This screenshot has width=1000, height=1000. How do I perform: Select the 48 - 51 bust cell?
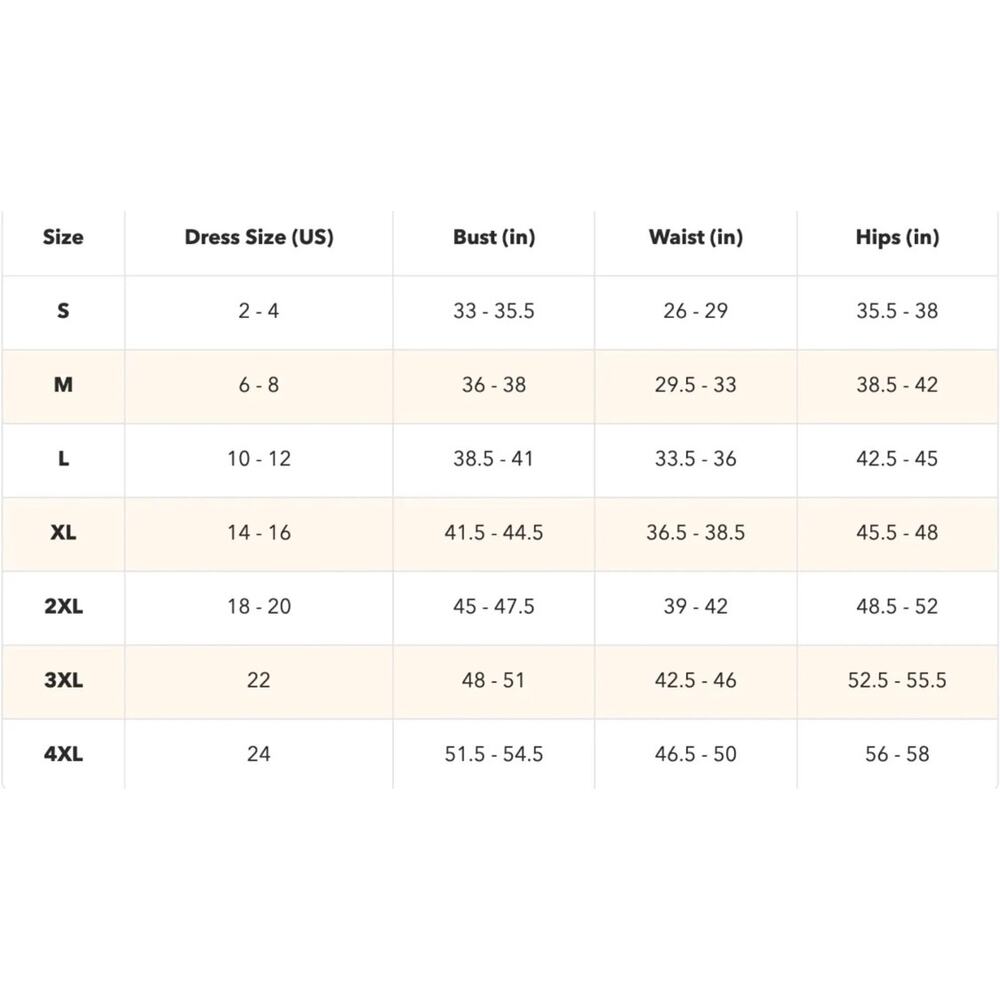pyautogui.click(x=494, y=680)
